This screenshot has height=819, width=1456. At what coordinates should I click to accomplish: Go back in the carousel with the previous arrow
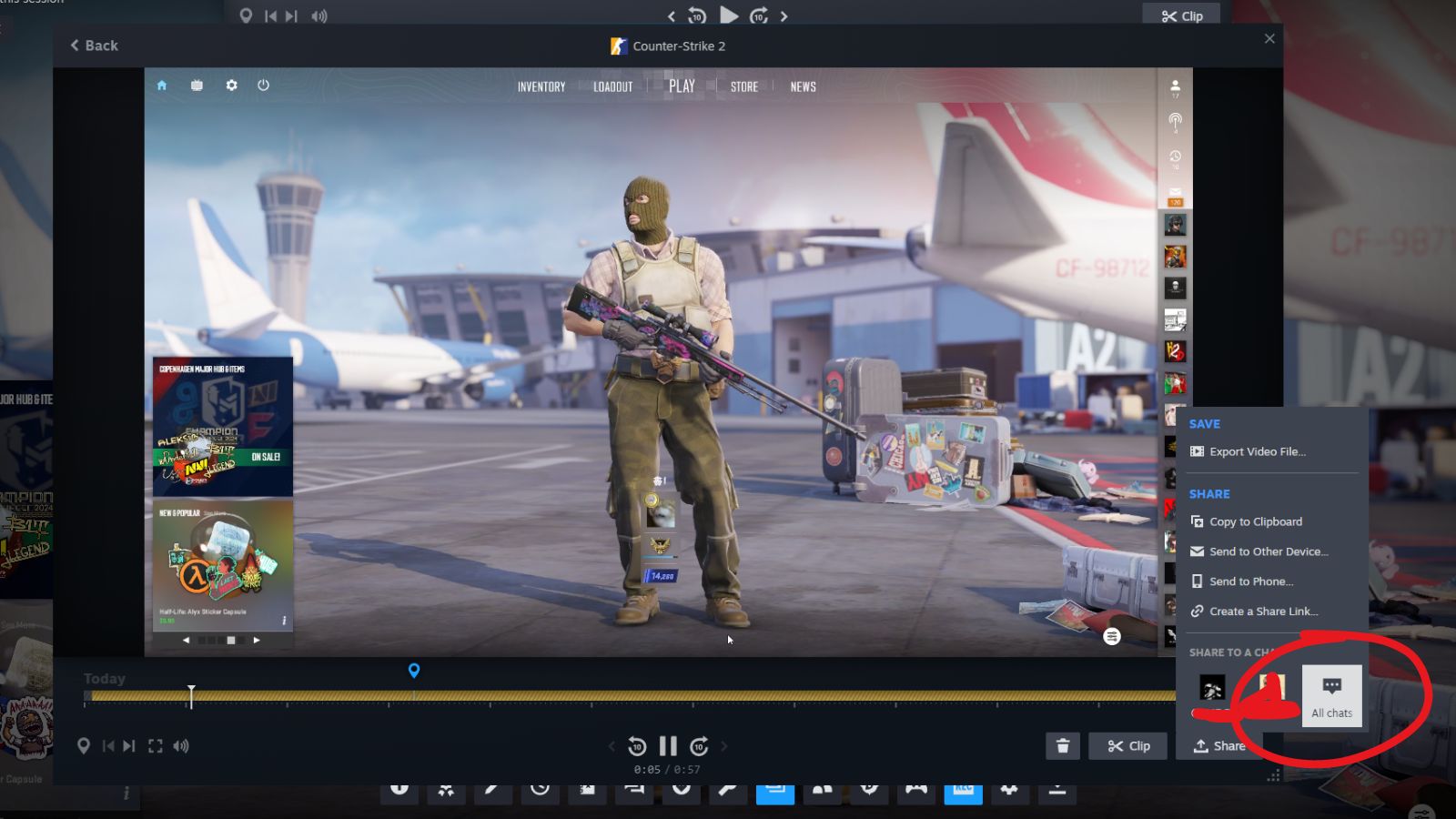click(187, 640)
